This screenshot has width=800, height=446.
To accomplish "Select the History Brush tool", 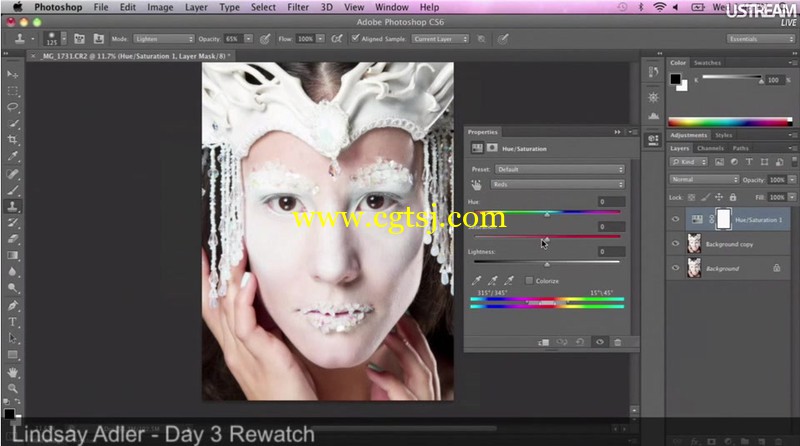I will (13, 222).
